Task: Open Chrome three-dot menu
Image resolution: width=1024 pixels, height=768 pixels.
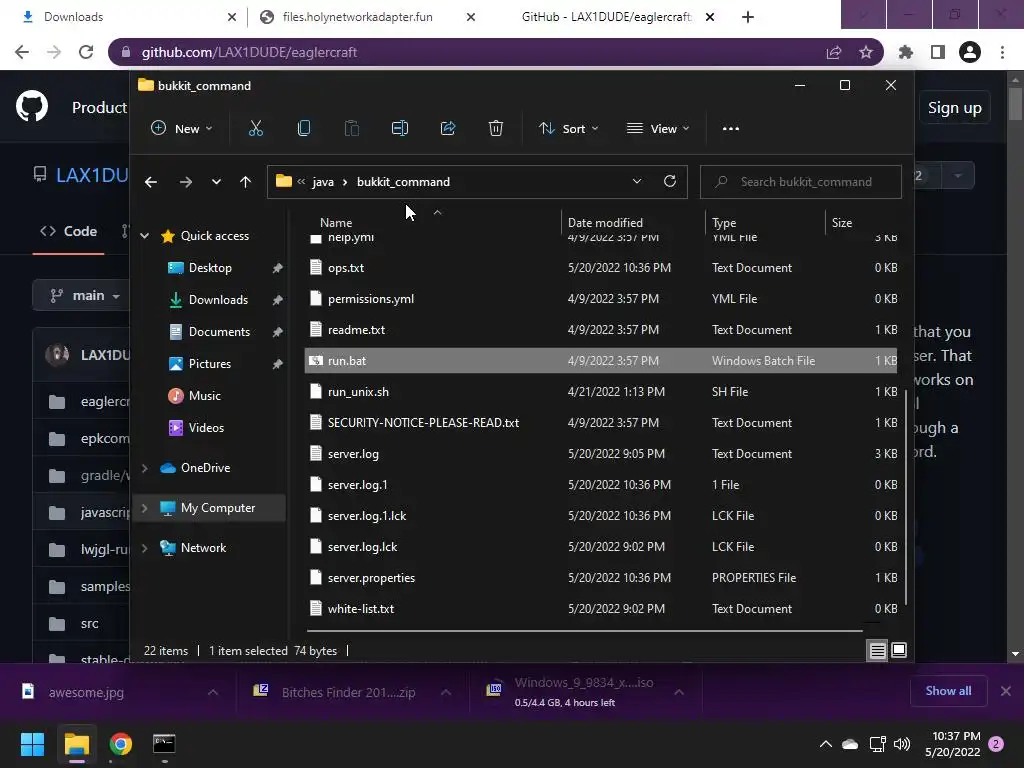Action: 1002,52
